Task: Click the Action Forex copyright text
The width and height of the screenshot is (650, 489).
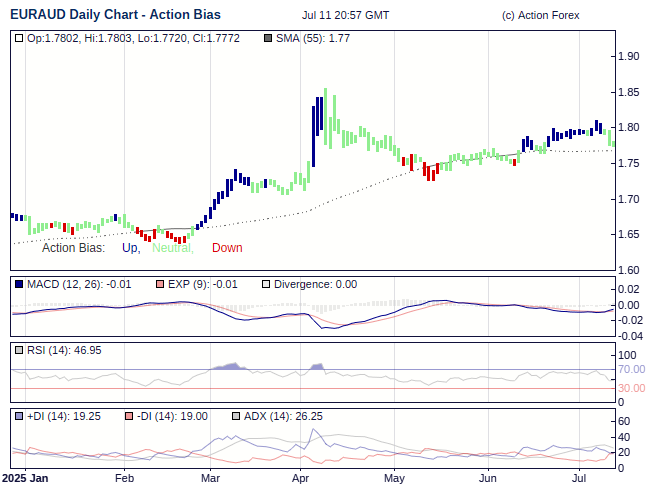Action: [x=540, y=15]
